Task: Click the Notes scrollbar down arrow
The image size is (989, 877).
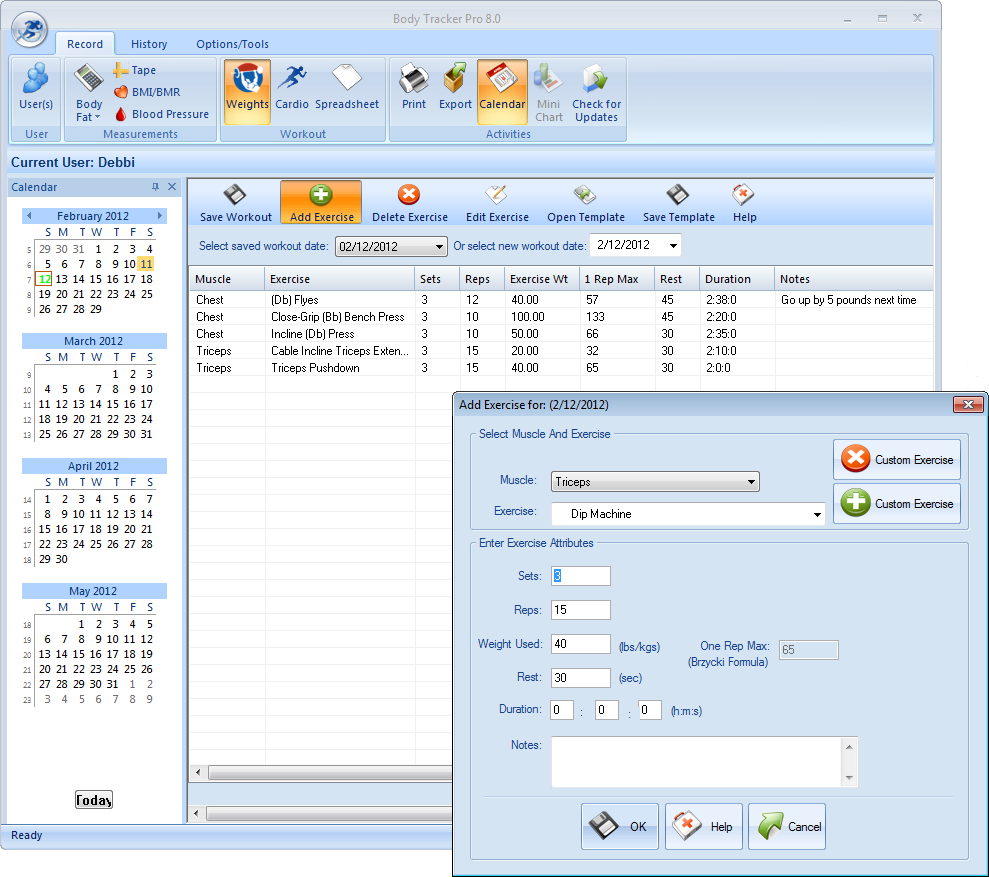Action: point(849,778)
